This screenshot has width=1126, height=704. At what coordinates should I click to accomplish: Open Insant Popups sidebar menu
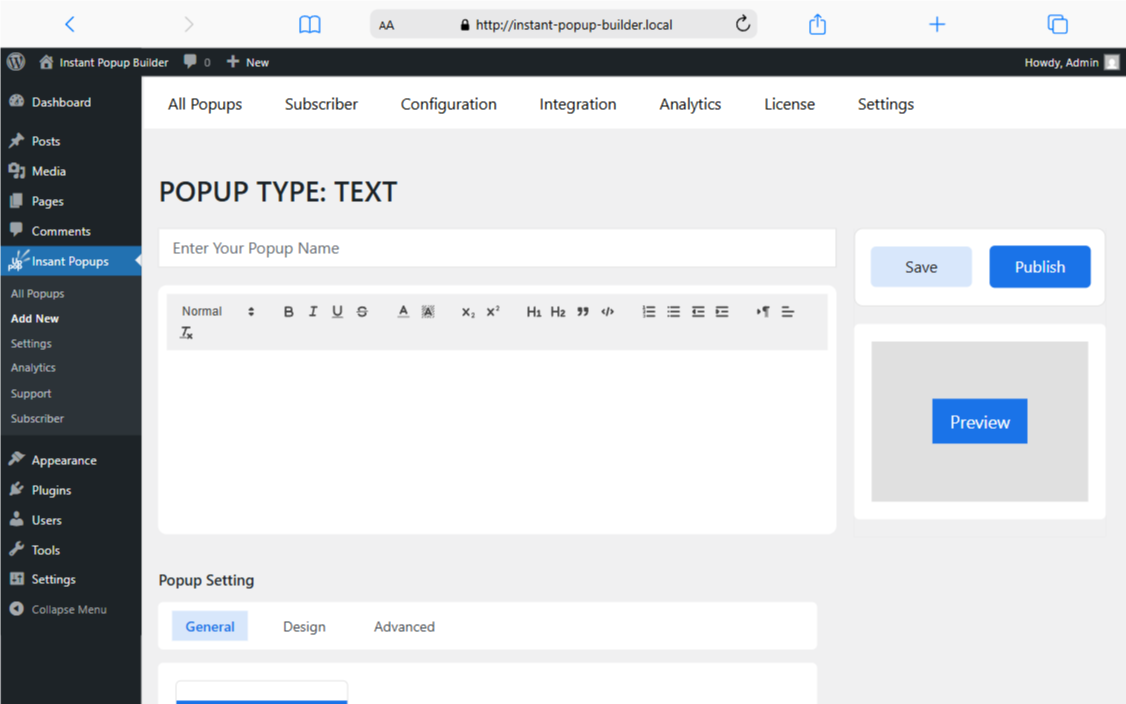[70, 261]
